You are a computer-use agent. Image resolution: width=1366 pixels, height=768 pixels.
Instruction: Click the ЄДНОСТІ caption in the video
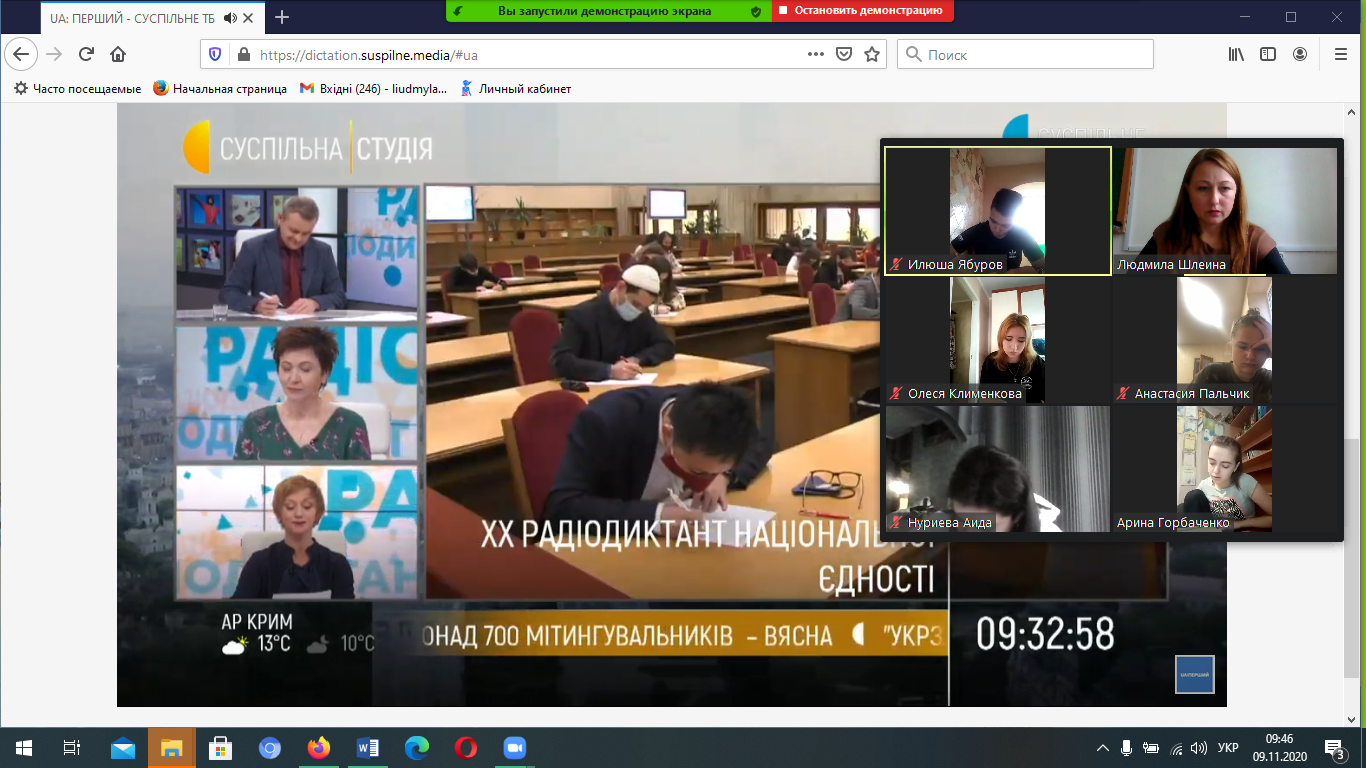877,579
